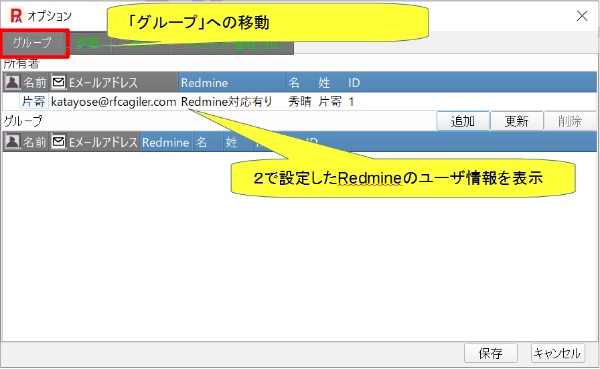Click 姓 column header in グループ table
The width and height of the screenshot is (600, 369).
pyautogui.click(x=238, y=142)
